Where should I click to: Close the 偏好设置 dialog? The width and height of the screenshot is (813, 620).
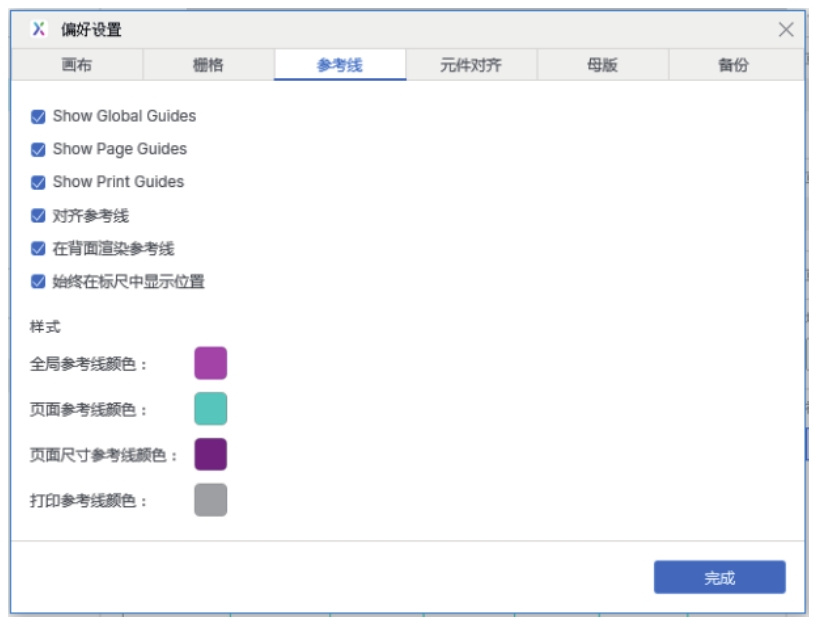pos(786,29)
